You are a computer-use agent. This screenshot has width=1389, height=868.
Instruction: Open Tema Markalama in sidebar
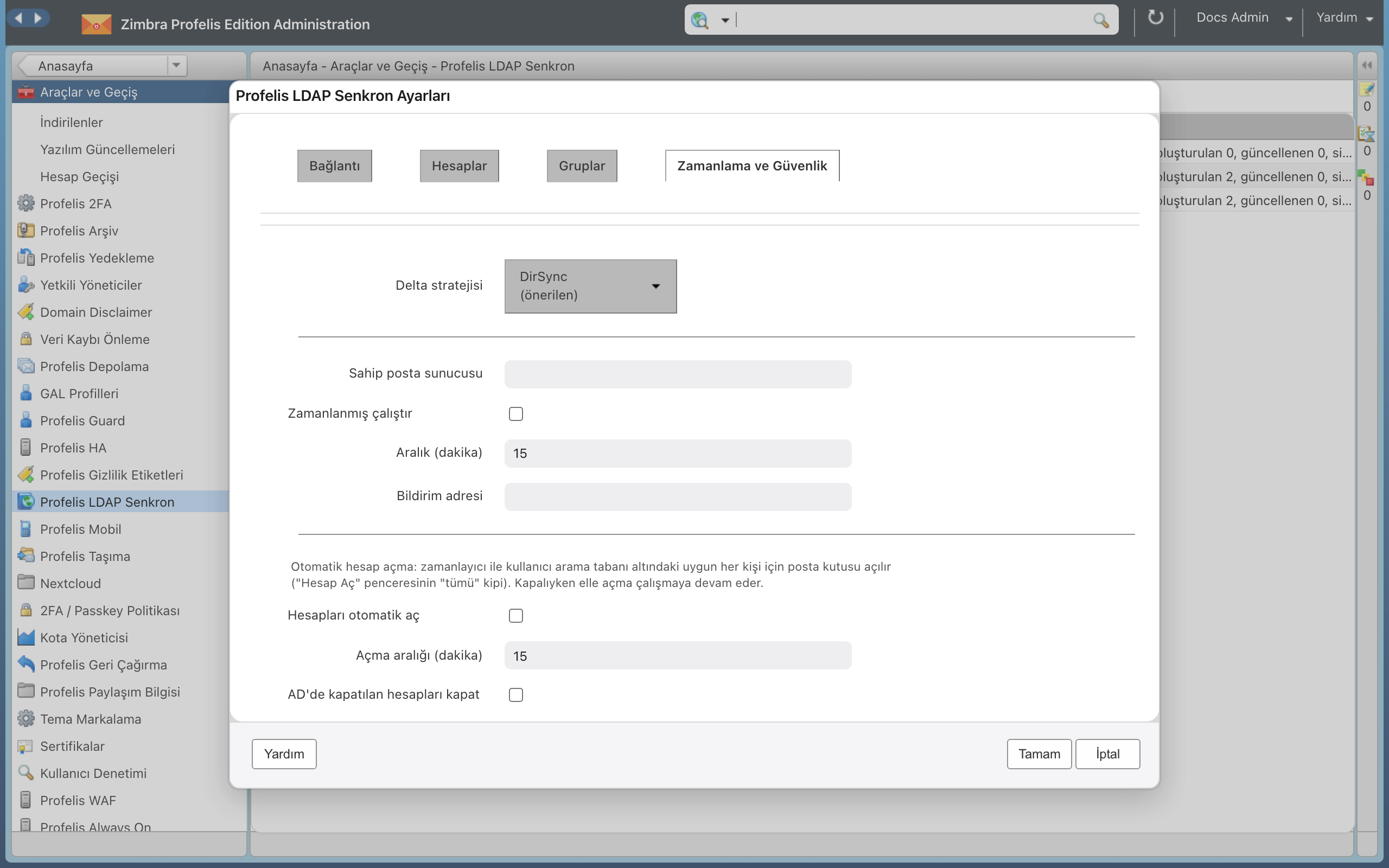90,719
